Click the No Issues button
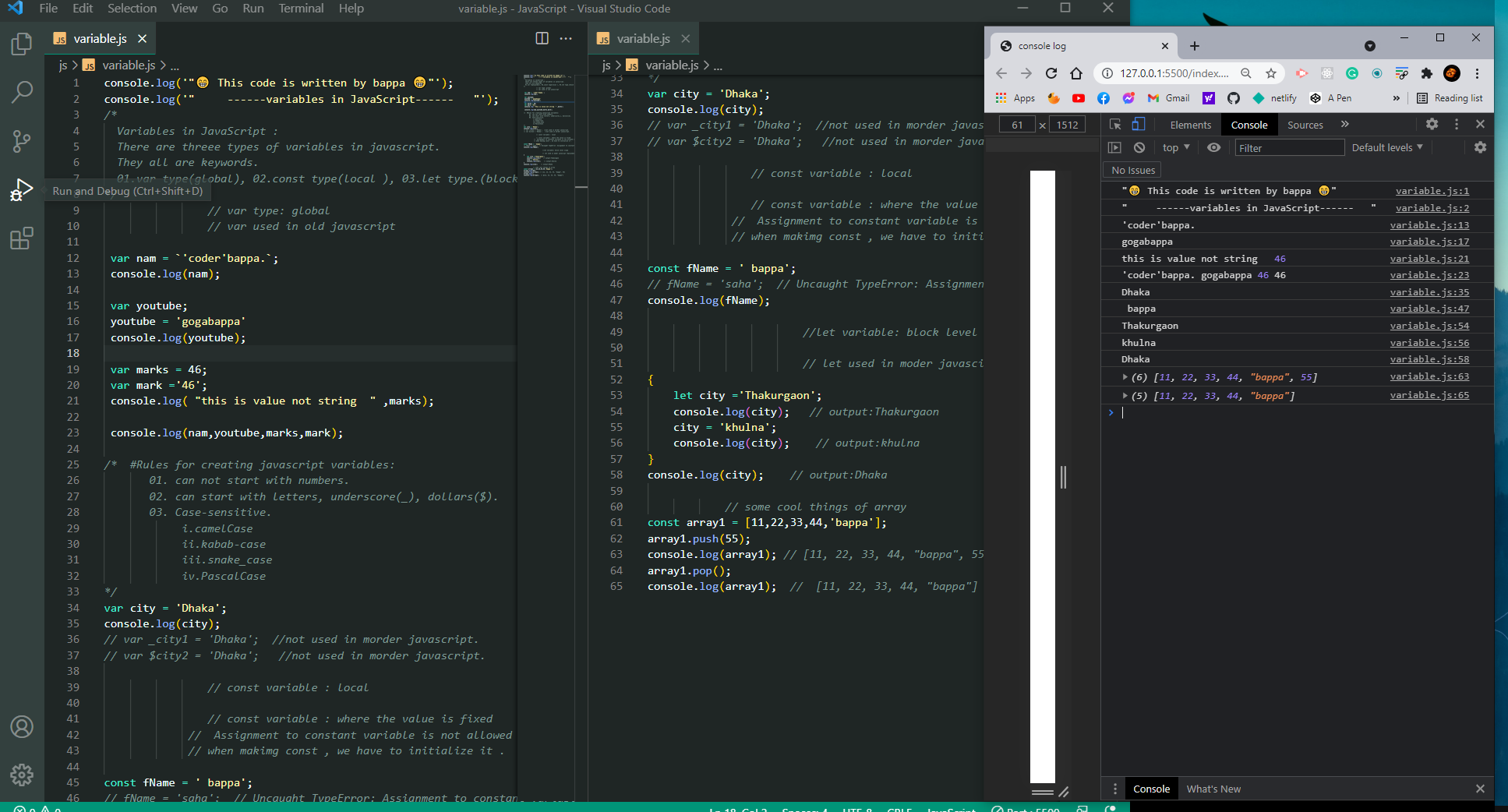The height and width of the screenshot is (812, 1508). coord(1132,170)
